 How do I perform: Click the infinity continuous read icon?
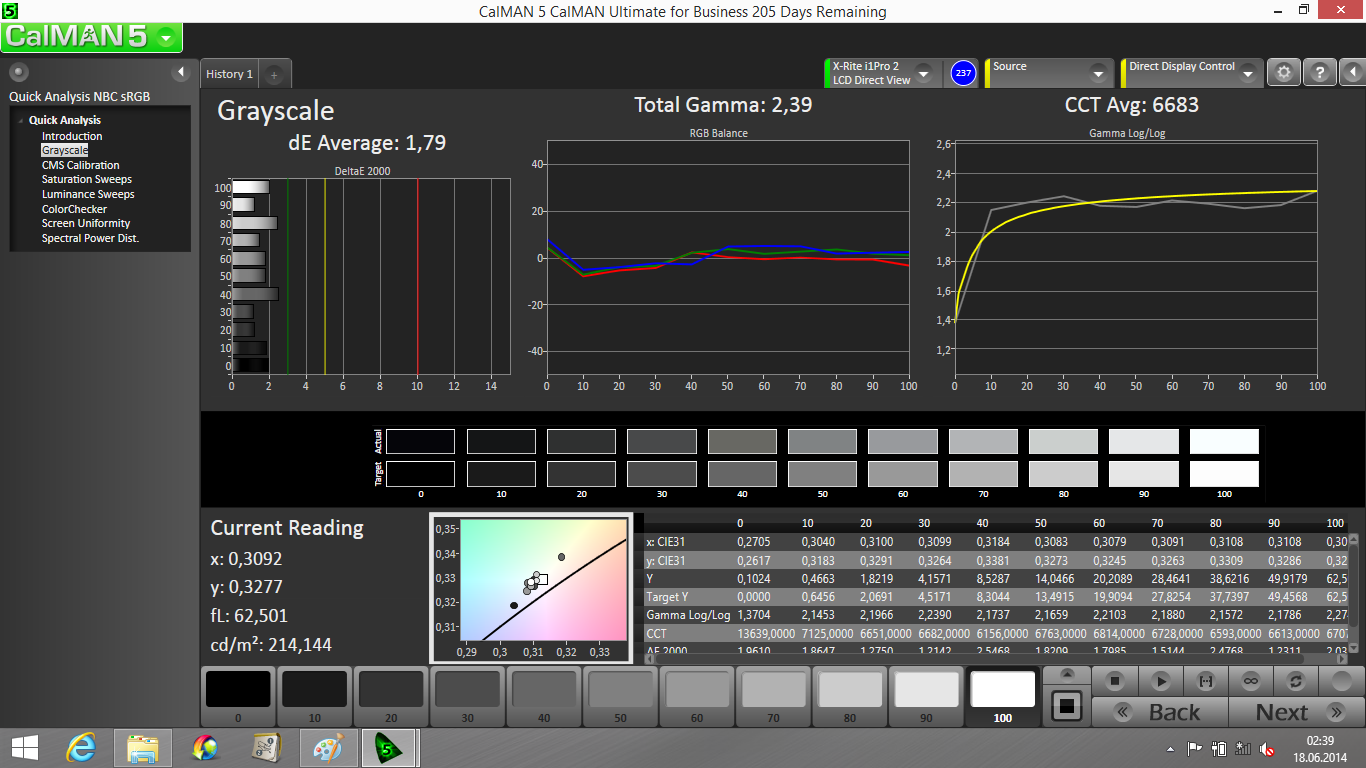(1250, 681)
